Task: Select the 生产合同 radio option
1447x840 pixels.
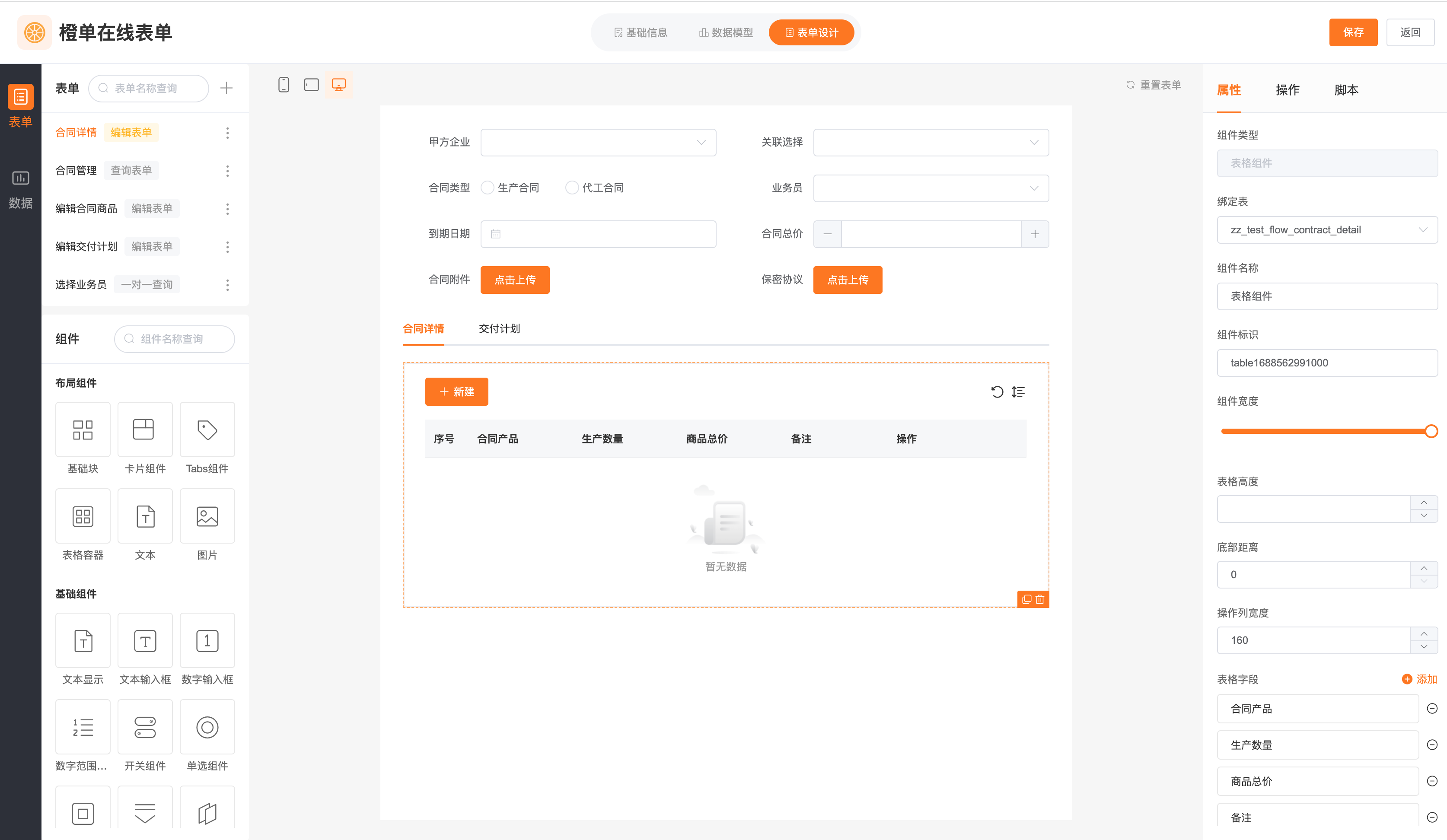Action: tap(488, 188)
